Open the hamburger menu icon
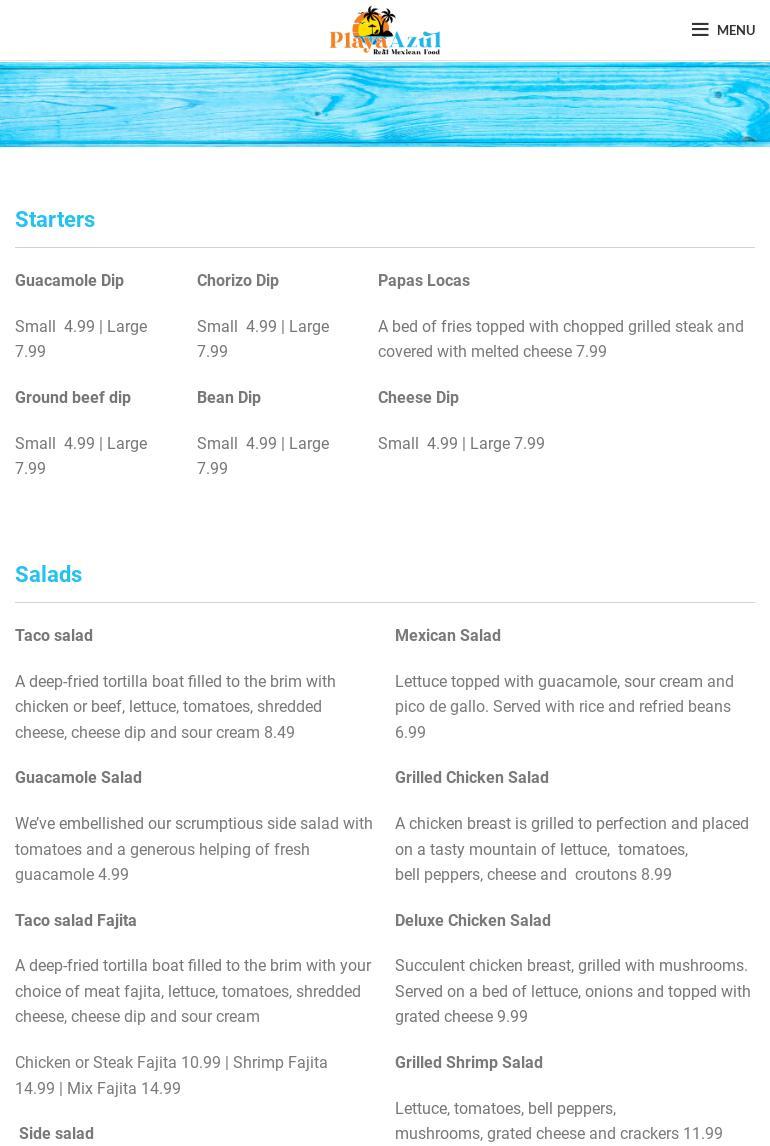770x1146 pixels. click(700, 30)
